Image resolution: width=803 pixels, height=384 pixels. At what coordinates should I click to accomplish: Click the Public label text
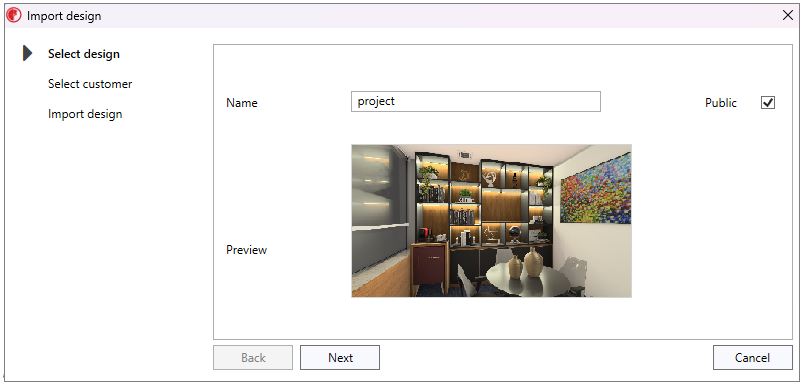tap(721, 103)
